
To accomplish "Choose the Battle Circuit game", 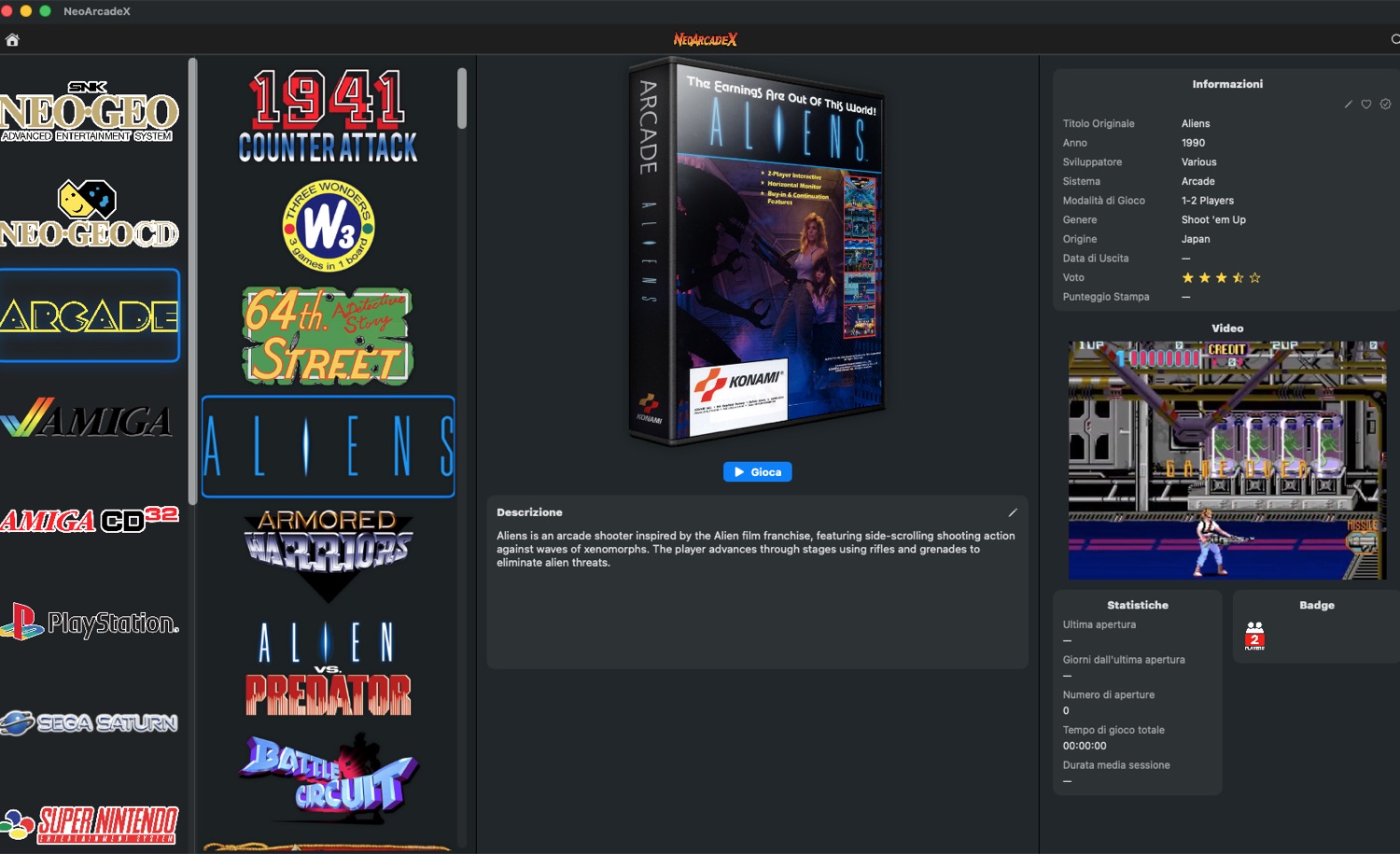I will click(328, 777).
